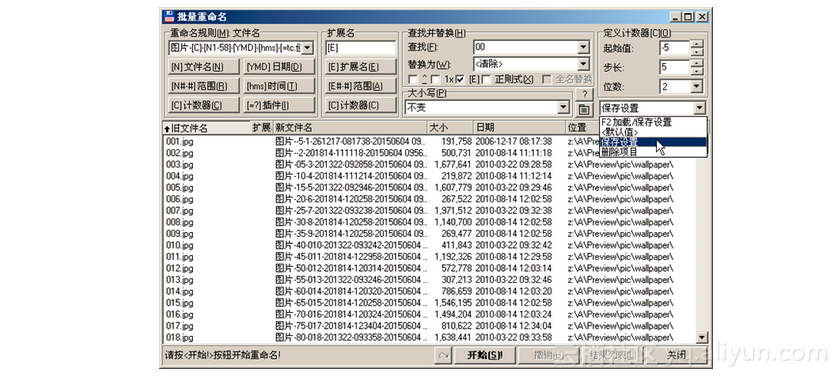Collapse the 保存设置 combo box arrow
The height and width of the screenshot is (378, 839).
tap(699, 109)
